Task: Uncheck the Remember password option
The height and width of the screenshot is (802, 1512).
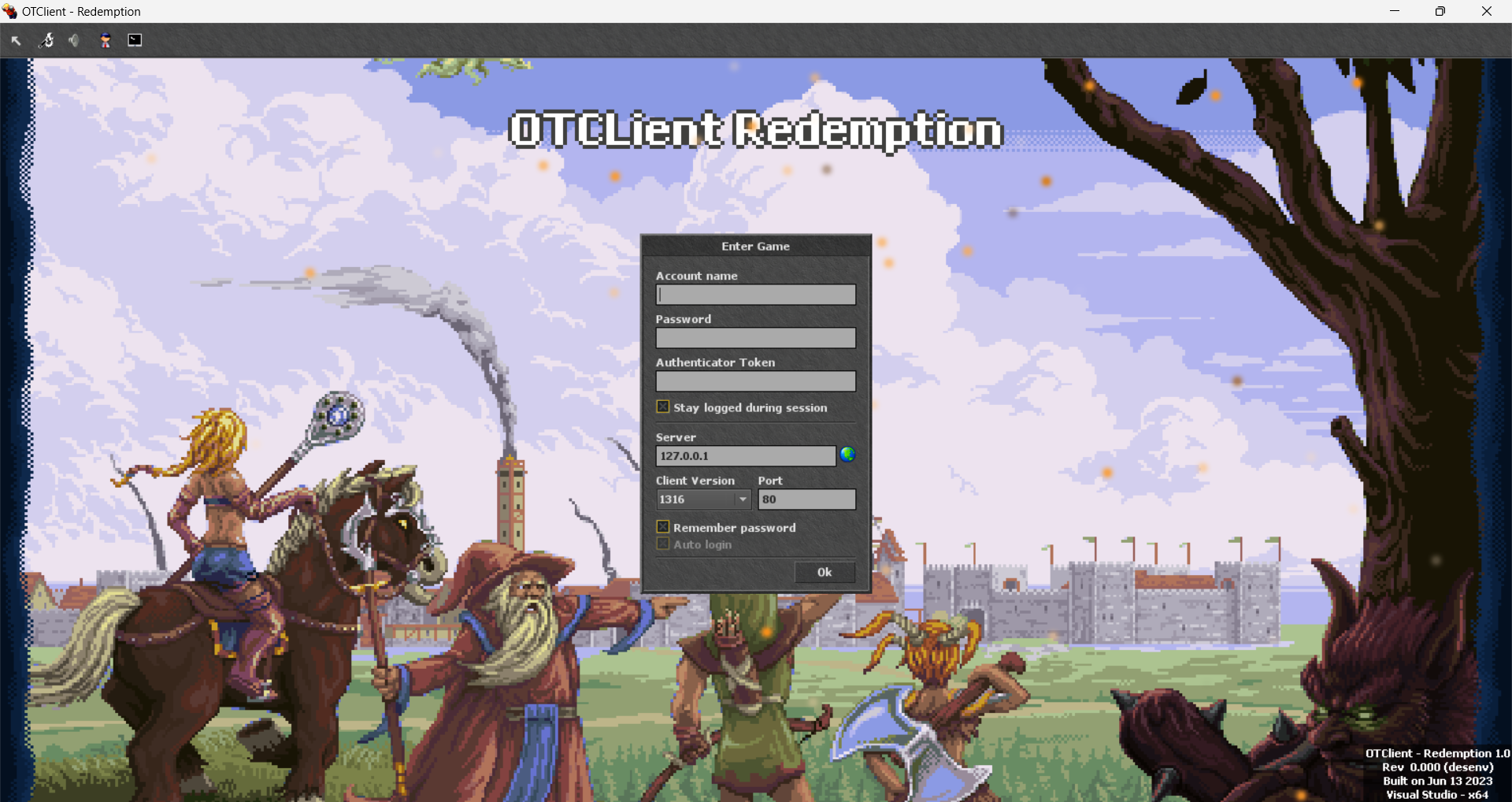Action: 662,526
